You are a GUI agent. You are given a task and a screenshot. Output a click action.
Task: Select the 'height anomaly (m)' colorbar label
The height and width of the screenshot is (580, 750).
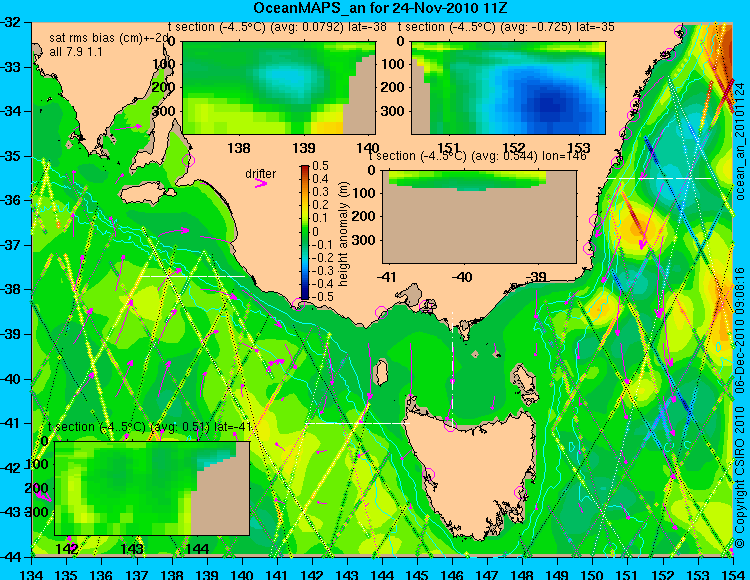pos(343,234)
